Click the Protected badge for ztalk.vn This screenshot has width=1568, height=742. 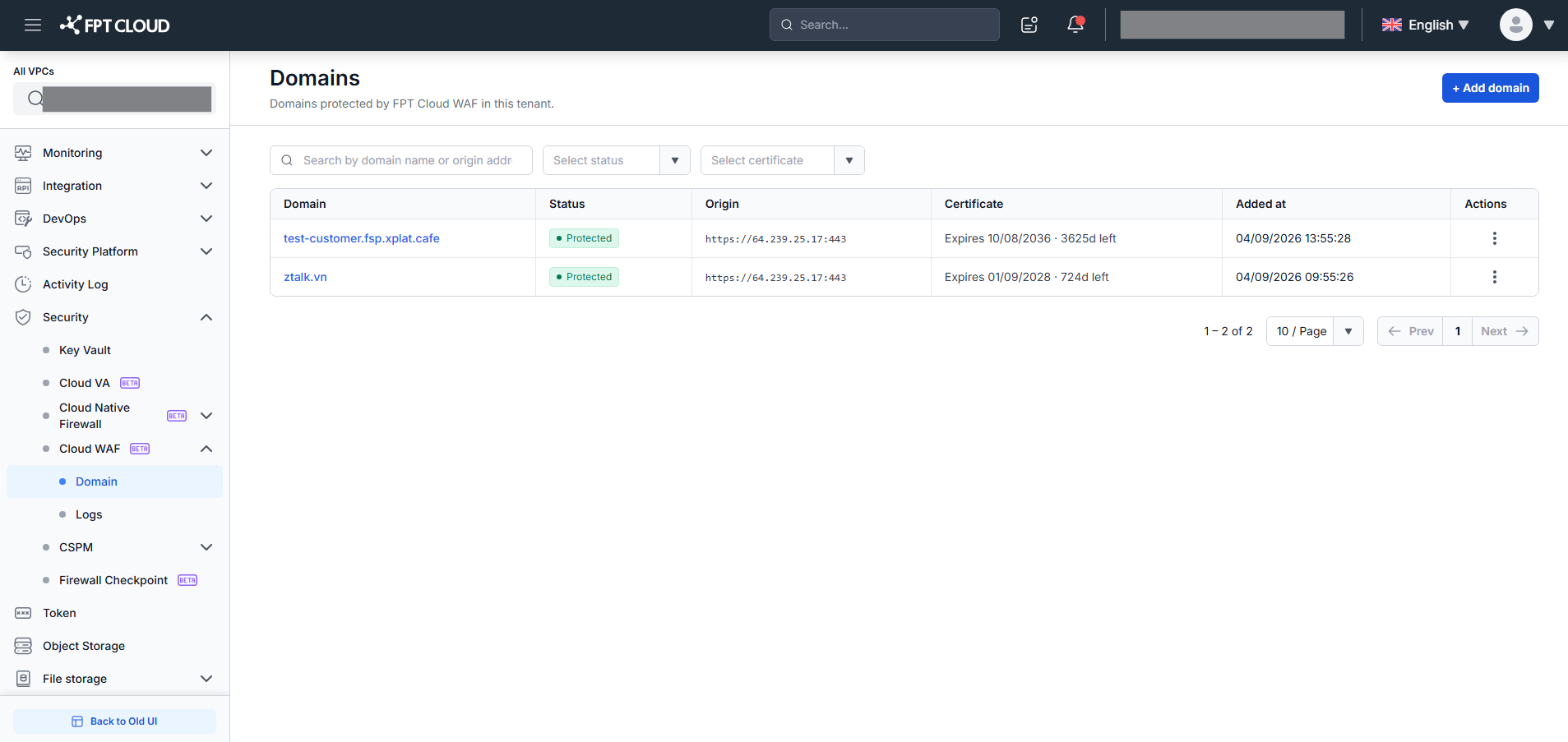584,277
